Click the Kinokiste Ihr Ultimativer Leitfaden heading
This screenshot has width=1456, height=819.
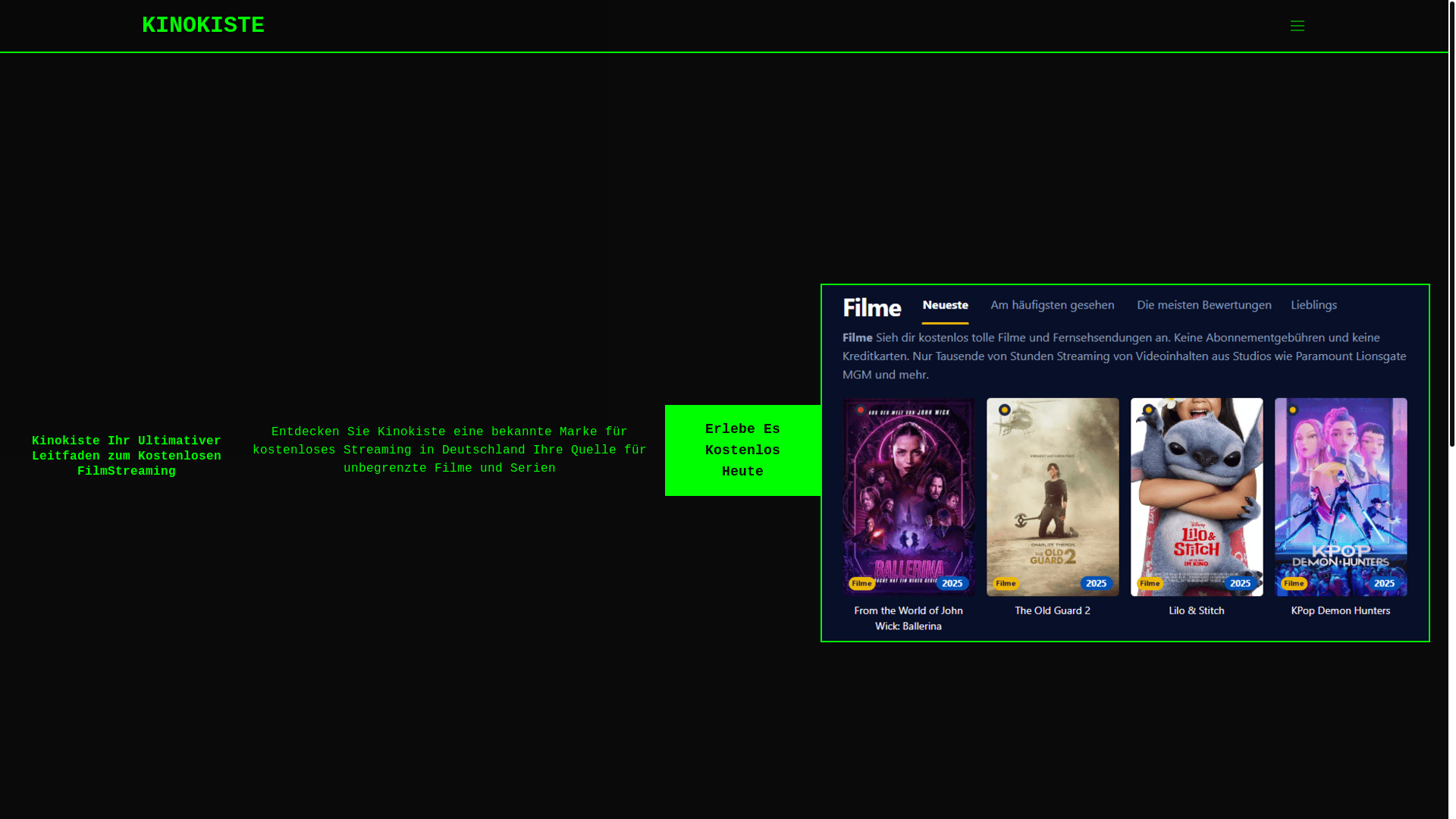(x=127, y=456)
